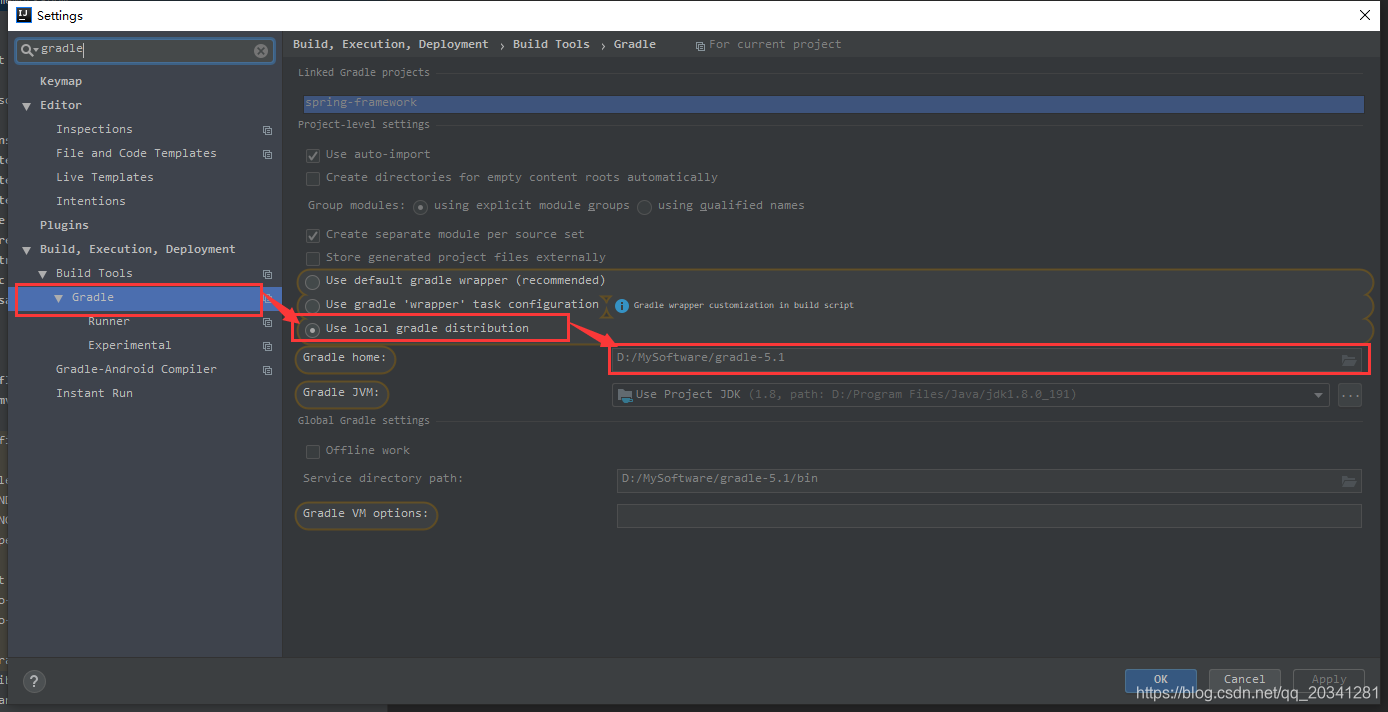
Task: Click the project-level icon beside Runner
Action: coord(267,322)
